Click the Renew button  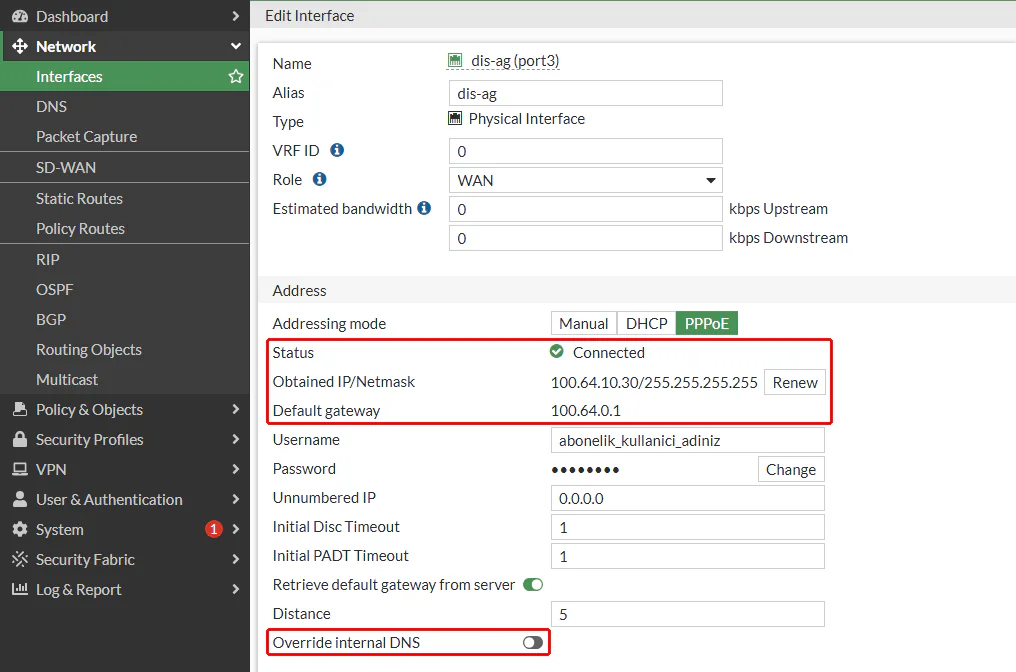click(x=795, y=382)
